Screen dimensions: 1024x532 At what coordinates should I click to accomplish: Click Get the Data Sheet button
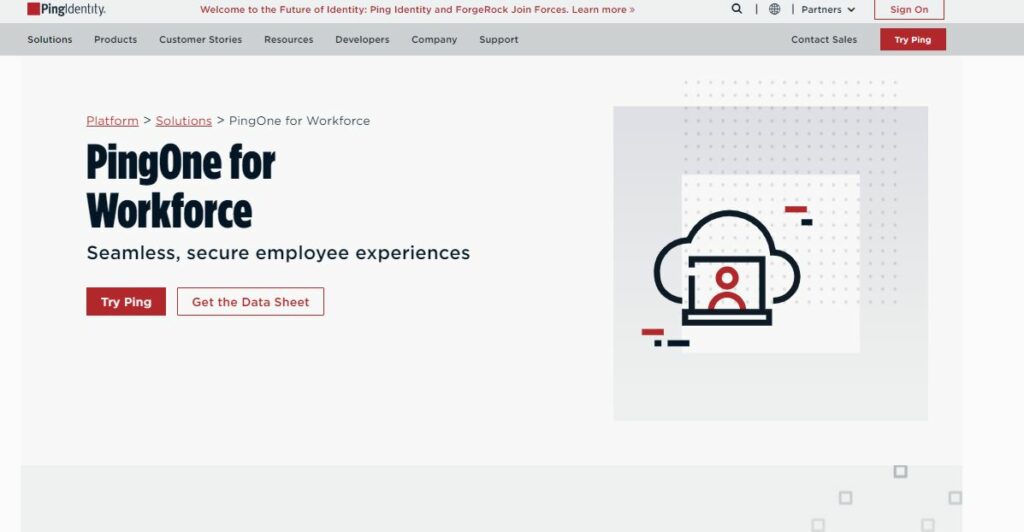251,302
